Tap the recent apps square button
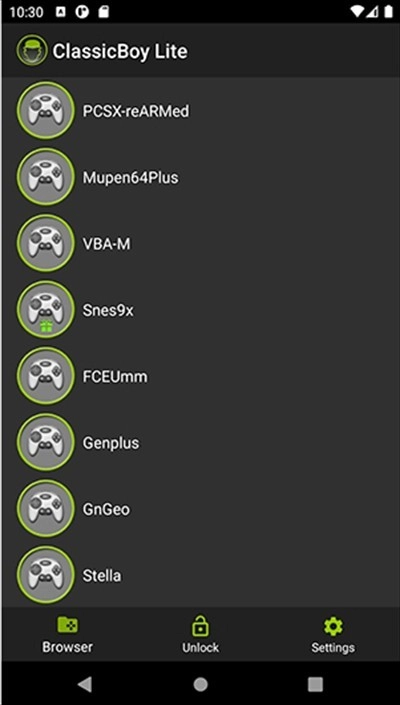 point(316,684)
